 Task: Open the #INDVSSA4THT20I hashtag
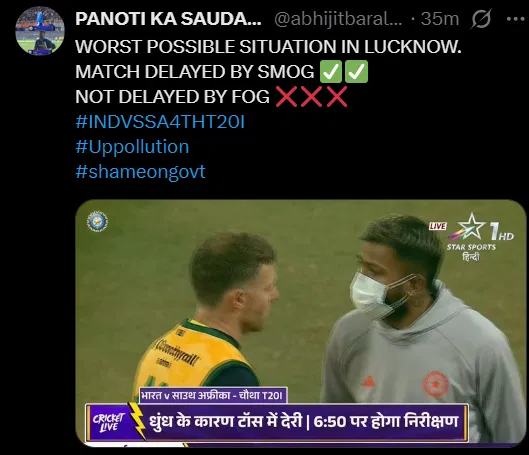[160, 122]
